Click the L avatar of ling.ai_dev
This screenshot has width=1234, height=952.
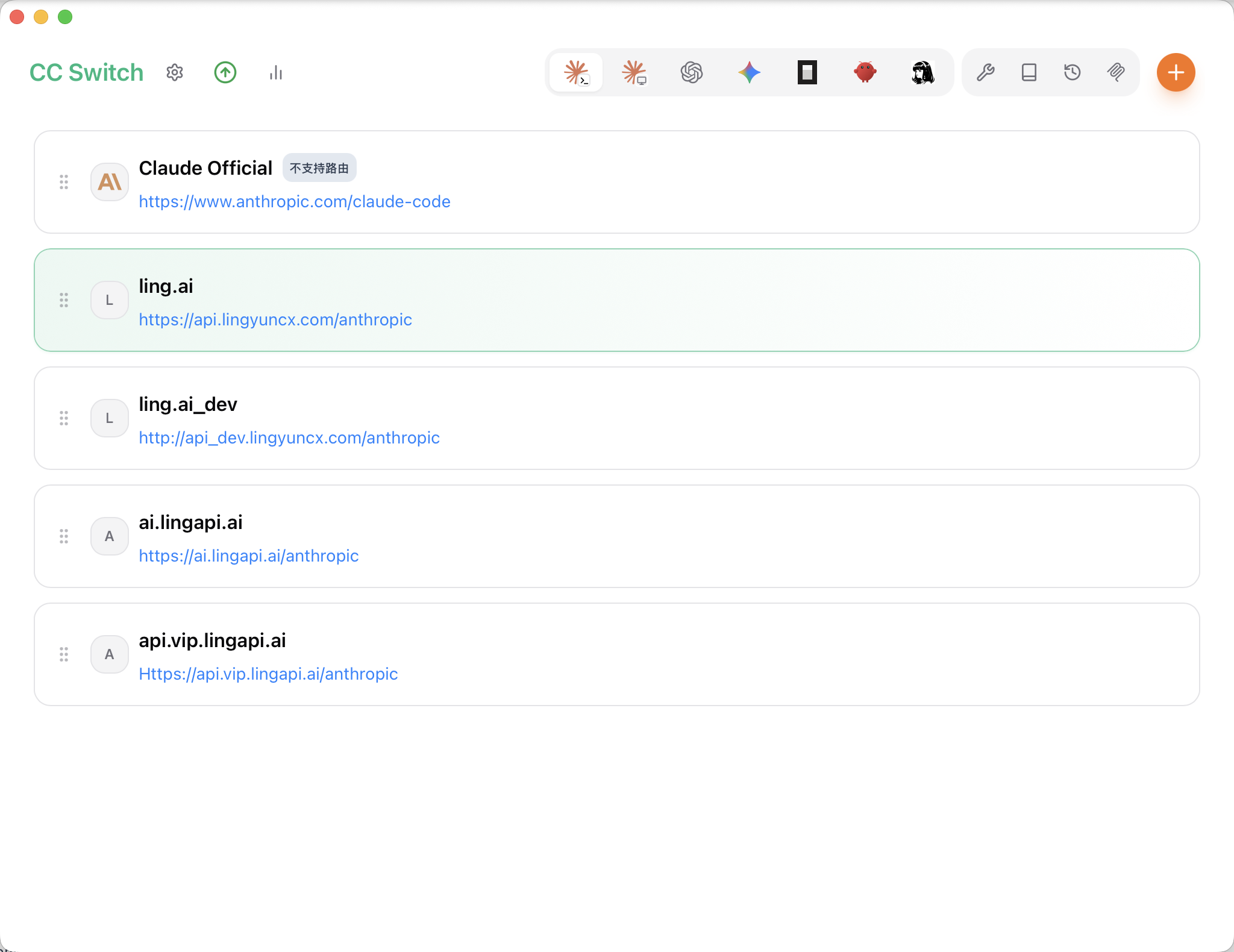[110, 418]
